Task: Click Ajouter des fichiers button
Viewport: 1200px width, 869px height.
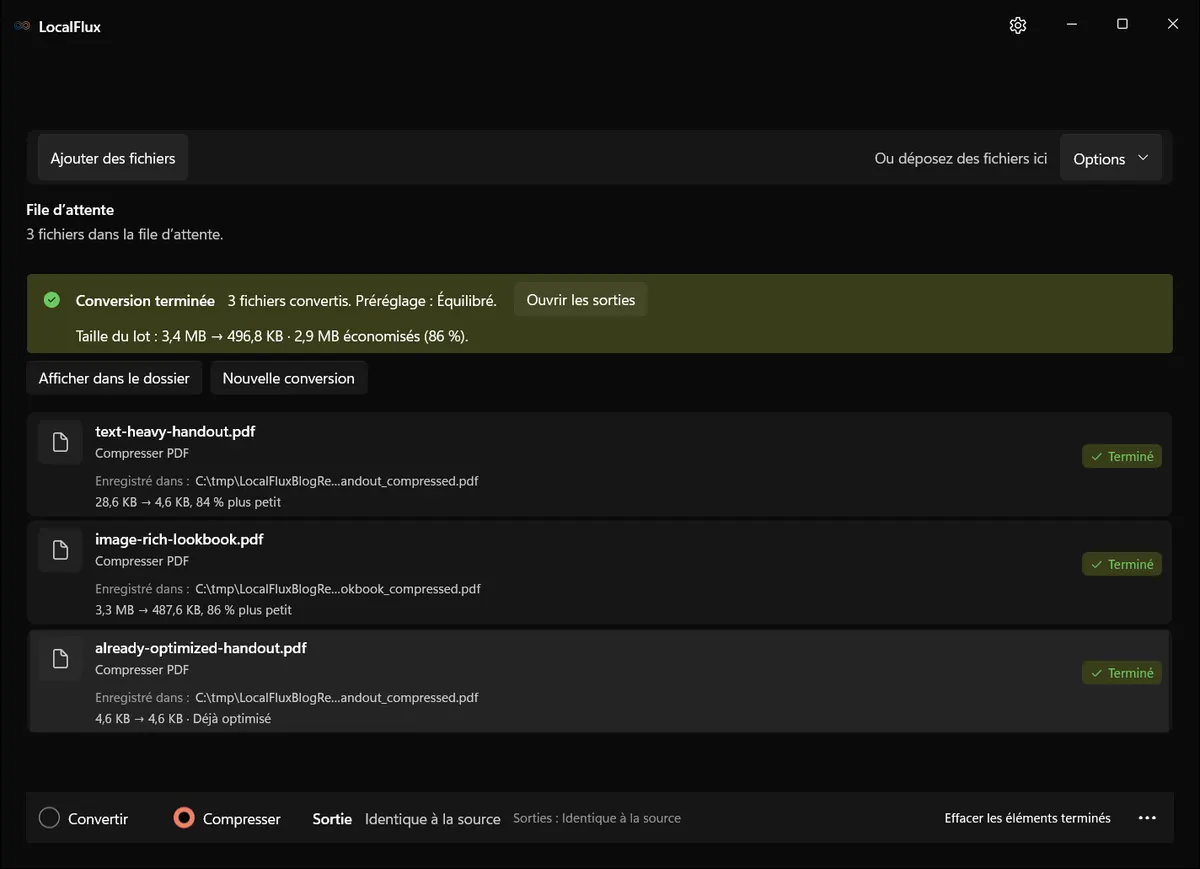Action: coord(113,158)
